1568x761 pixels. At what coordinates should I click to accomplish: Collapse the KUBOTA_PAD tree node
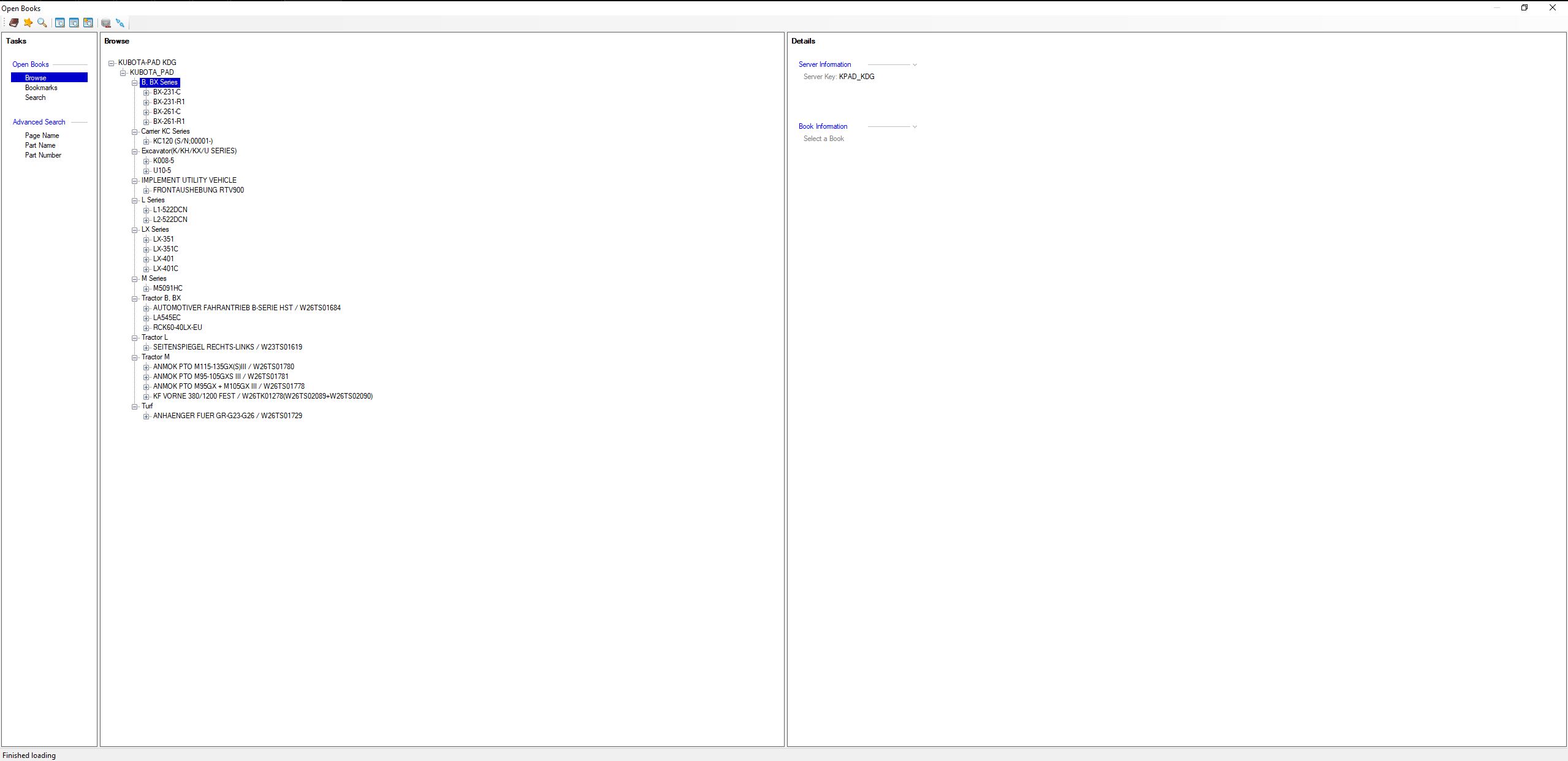click(x=123, y=72)
